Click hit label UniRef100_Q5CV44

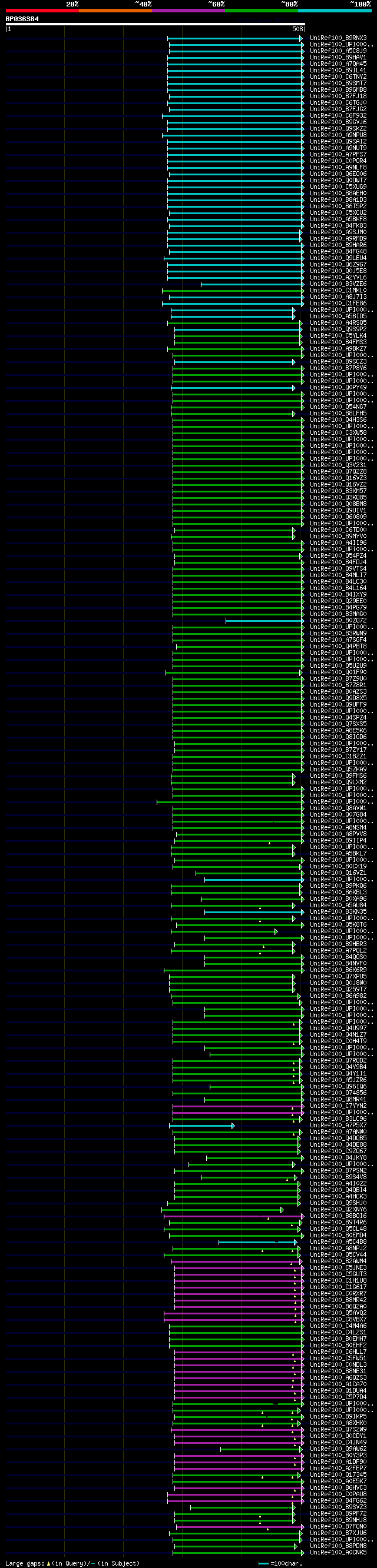tap(338, 1255)
